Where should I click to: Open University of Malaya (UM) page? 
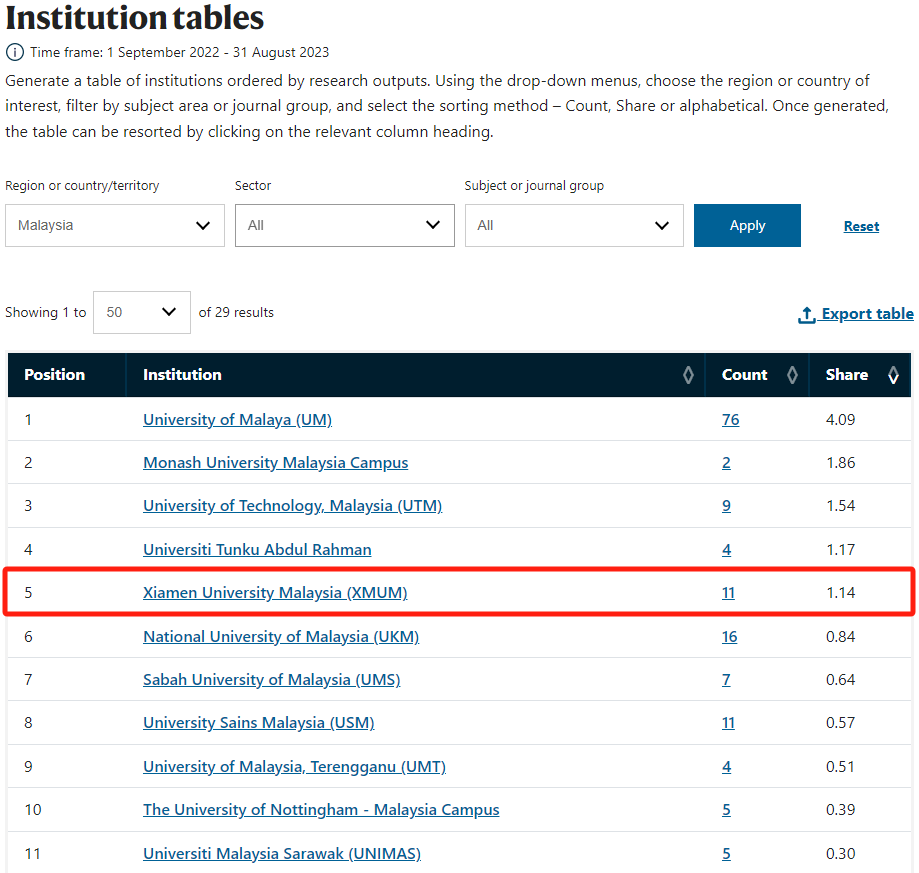coord(237,420)
